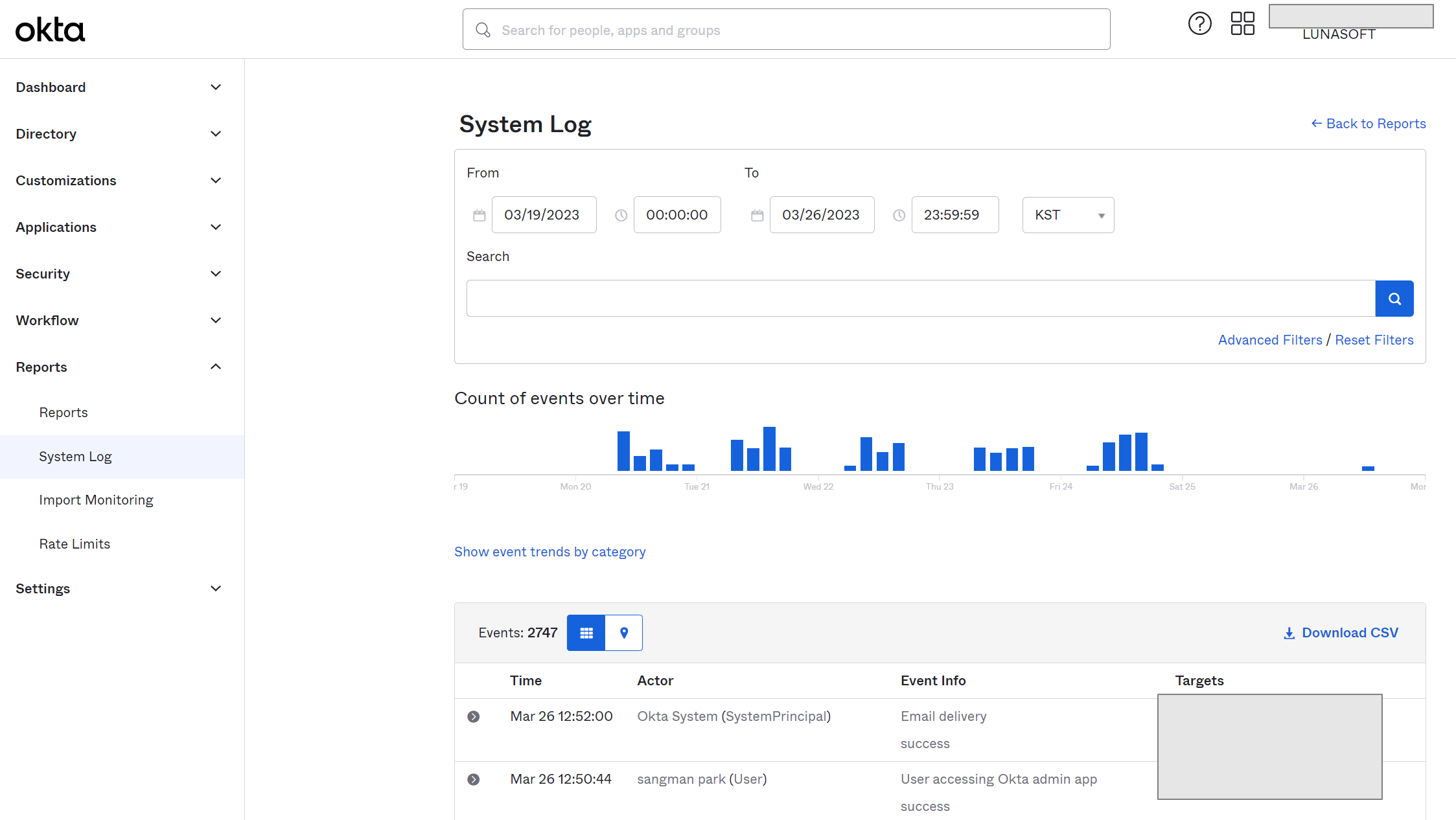Open Import Monitoring in the sidebar
Image resolution: width=1456 pixels, height=820 pixels.
[96, 500]
